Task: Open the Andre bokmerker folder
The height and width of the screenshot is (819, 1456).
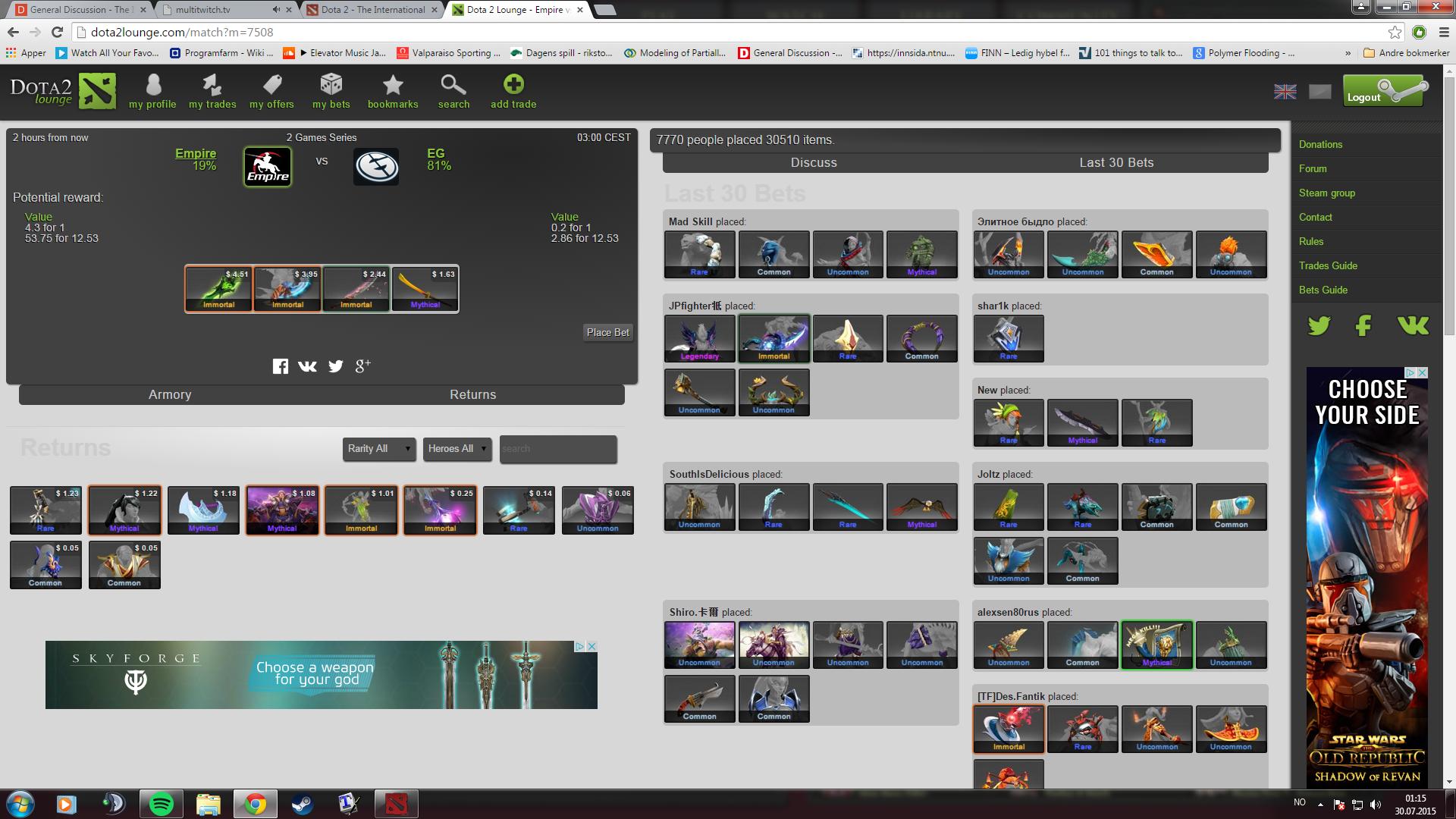Action: (x=1406, y=53)
